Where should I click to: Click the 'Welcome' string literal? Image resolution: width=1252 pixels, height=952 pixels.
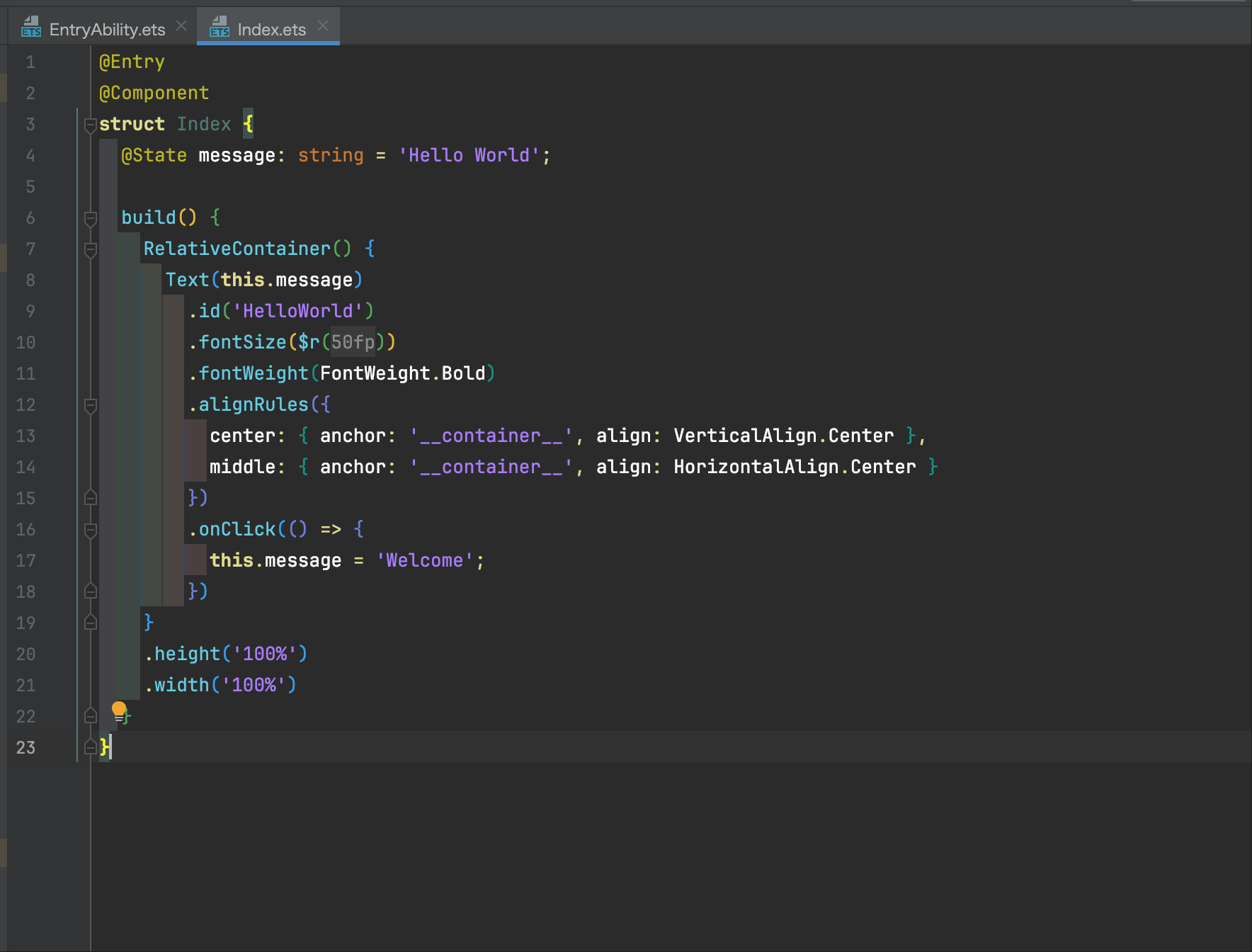tap(425, 560)
